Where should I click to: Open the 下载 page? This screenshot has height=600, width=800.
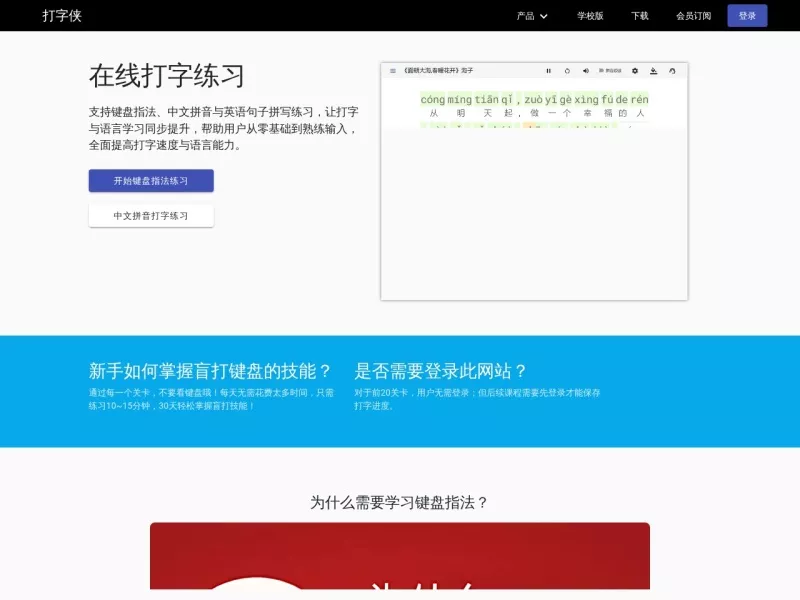pos(639,16)
